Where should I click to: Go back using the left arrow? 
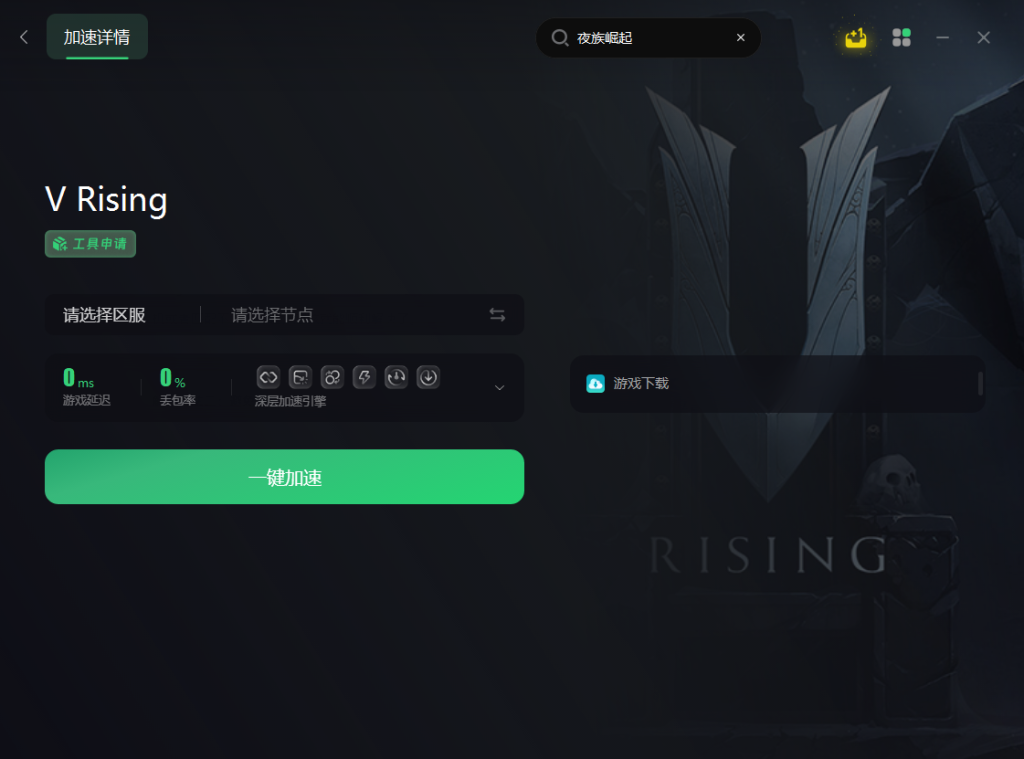click(x=24, y=37)
